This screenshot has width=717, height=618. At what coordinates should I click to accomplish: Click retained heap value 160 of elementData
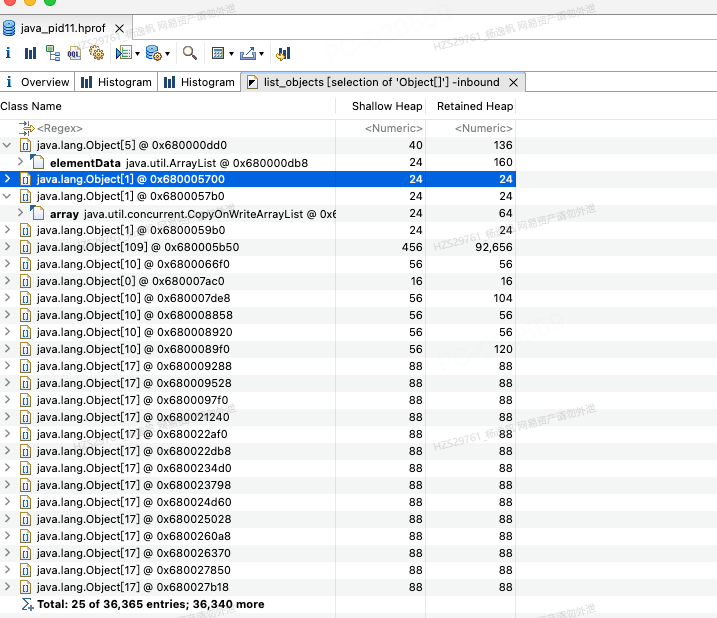(503, 162)
